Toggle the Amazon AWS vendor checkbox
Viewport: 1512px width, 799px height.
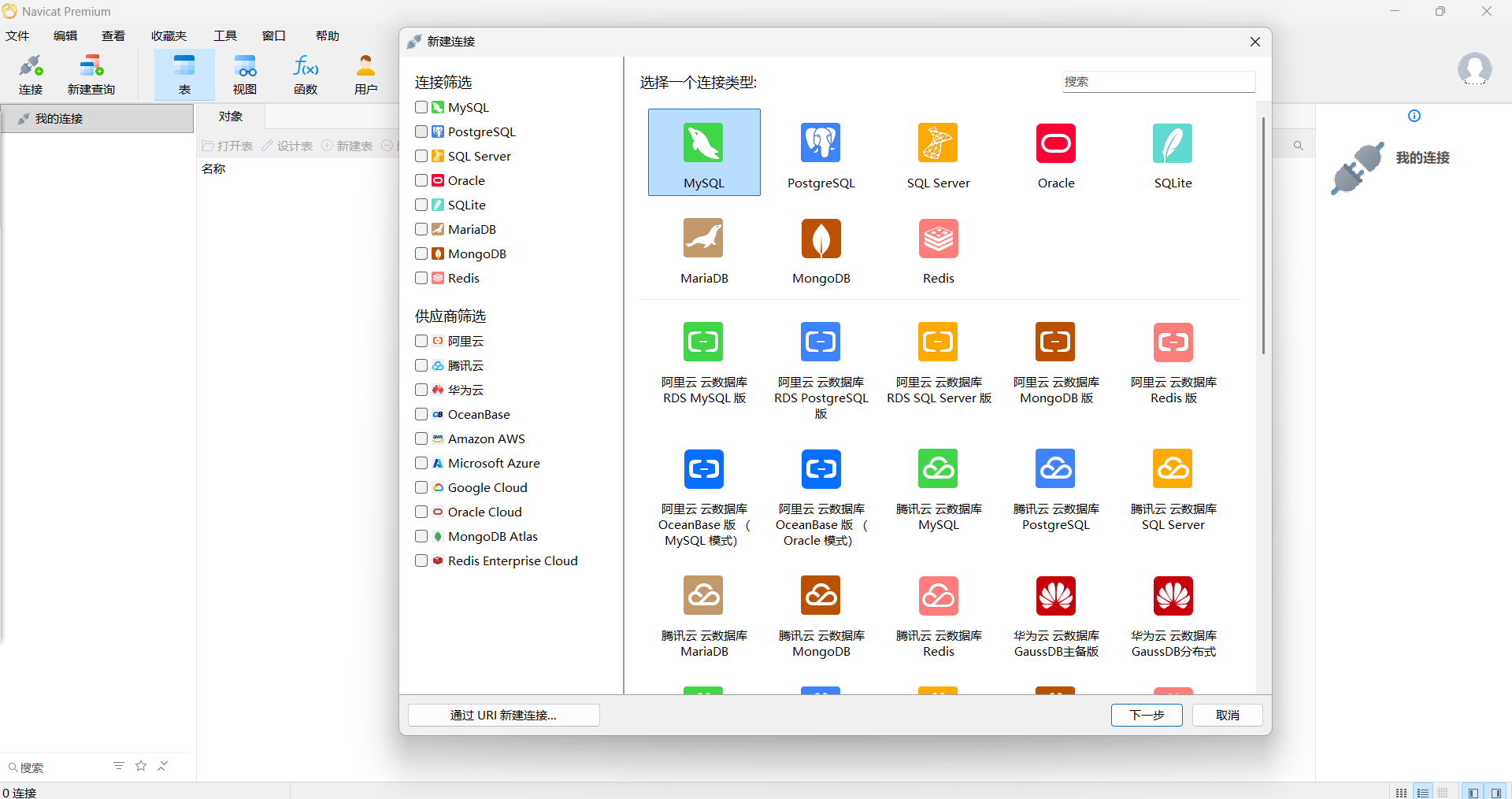421,438
